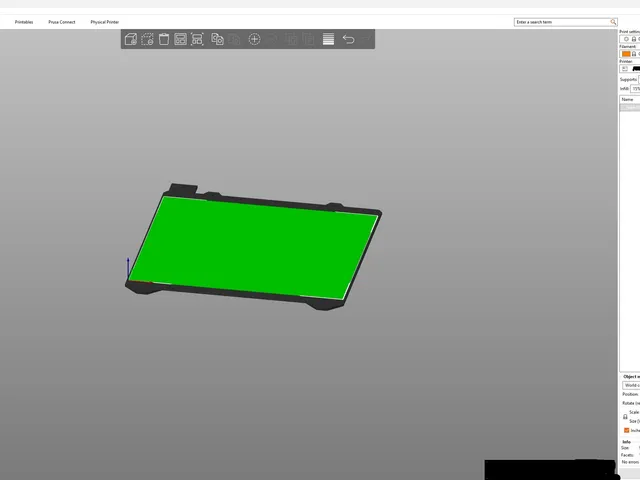Switch to the Printables tab

(24, 22)
